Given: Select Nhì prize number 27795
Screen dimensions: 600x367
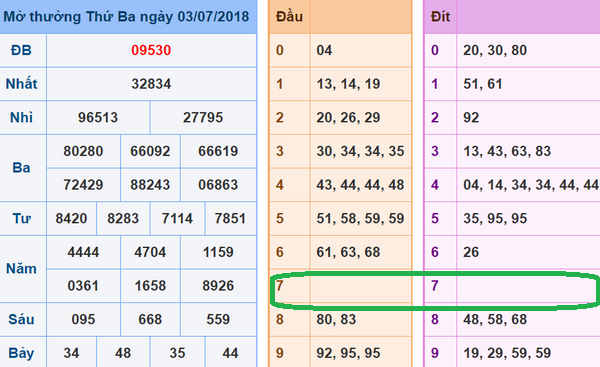Looking at the screenshot, I should click(203, 117).
